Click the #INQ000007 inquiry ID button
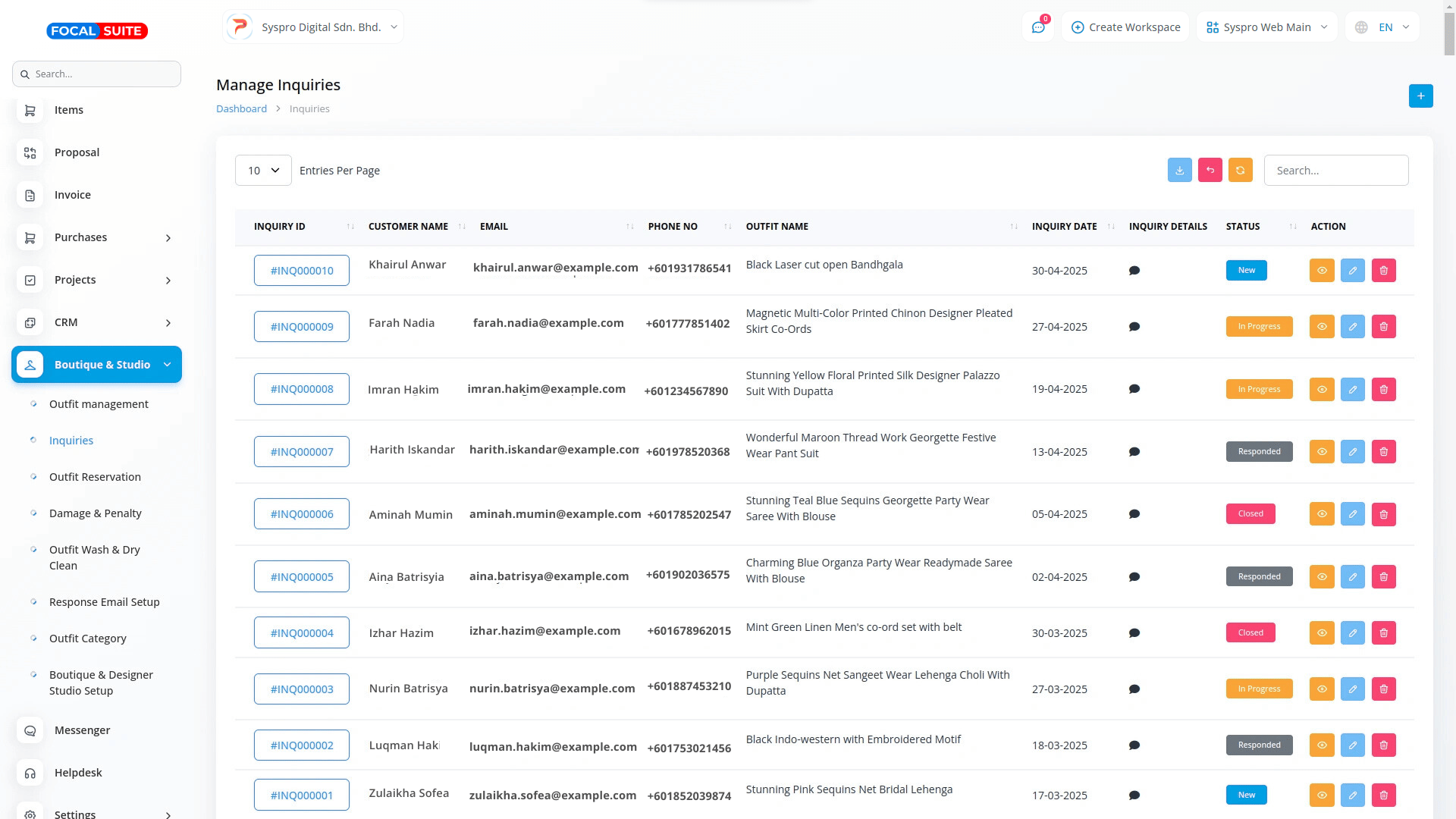The width and height of the screenshot is (1456, 819). 301,452
